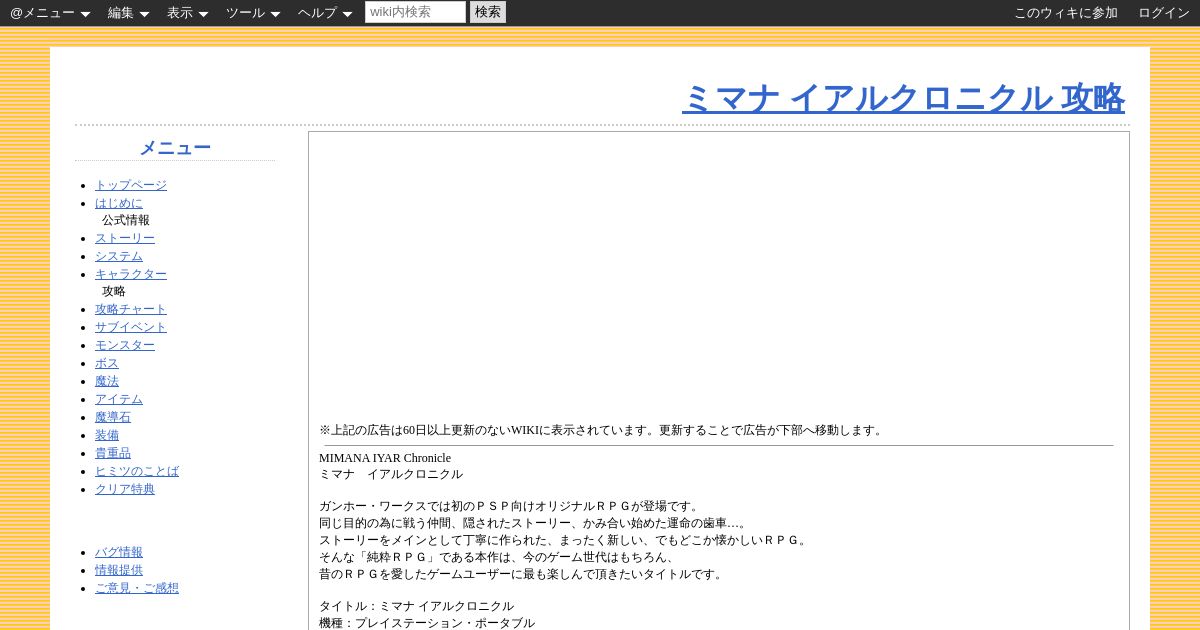Open the 情報提供 page link
The width and height of the screenshot is (1200, 630).
click(119, 570)
